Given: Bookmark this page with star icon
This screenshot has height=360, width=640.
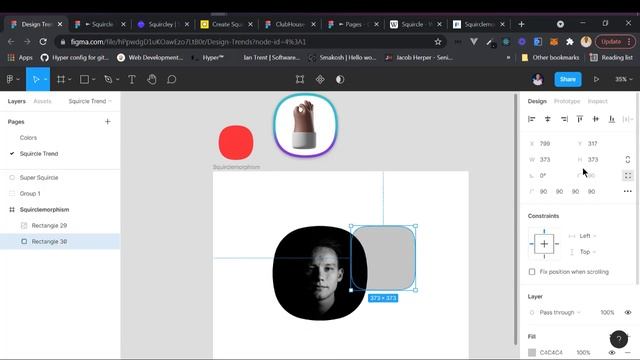Looking at the screenshot, I should coord(438,42).
